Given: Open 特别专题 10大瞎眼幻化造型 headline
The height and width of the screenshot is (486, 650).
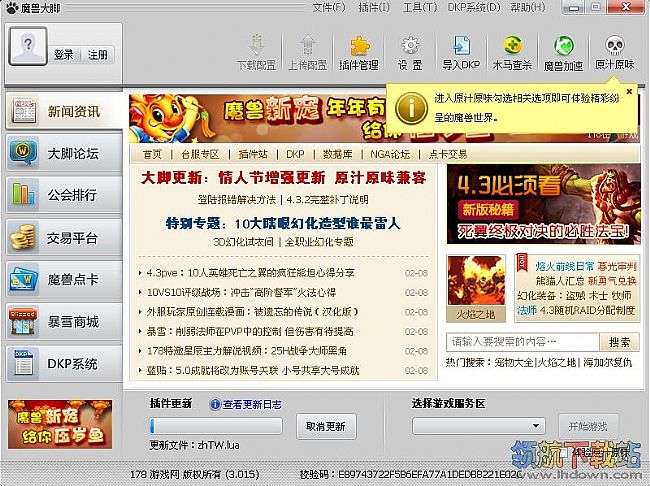Looking at the screenshot, I should (283, 224).
